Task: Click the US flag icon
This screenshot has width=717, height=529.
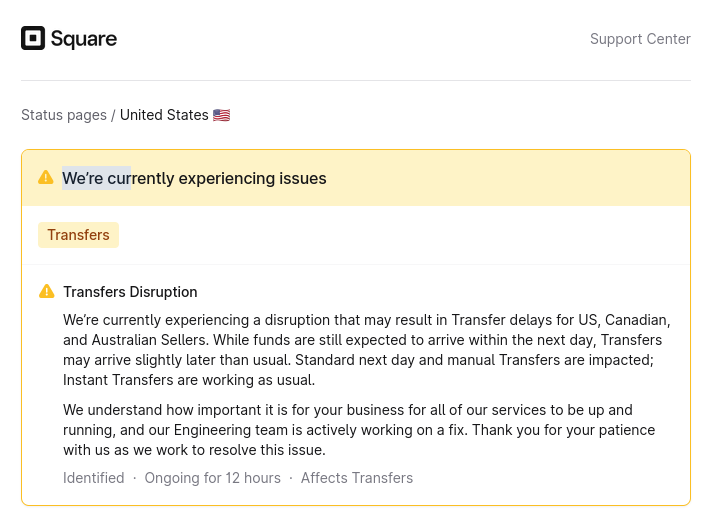Action: click(x=222, y=115)
